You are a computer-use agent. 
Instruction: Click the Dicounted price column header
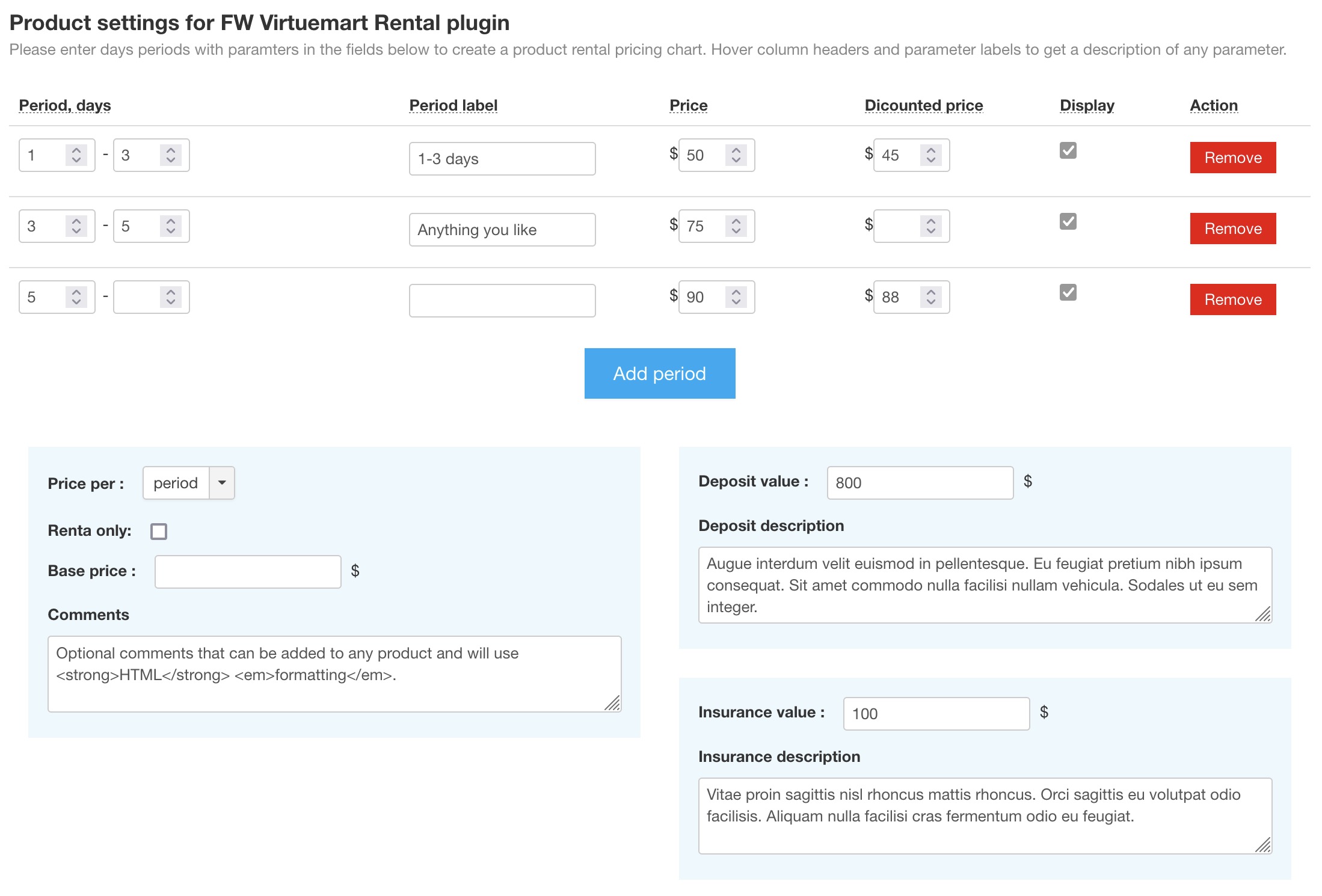coord(923,105)
